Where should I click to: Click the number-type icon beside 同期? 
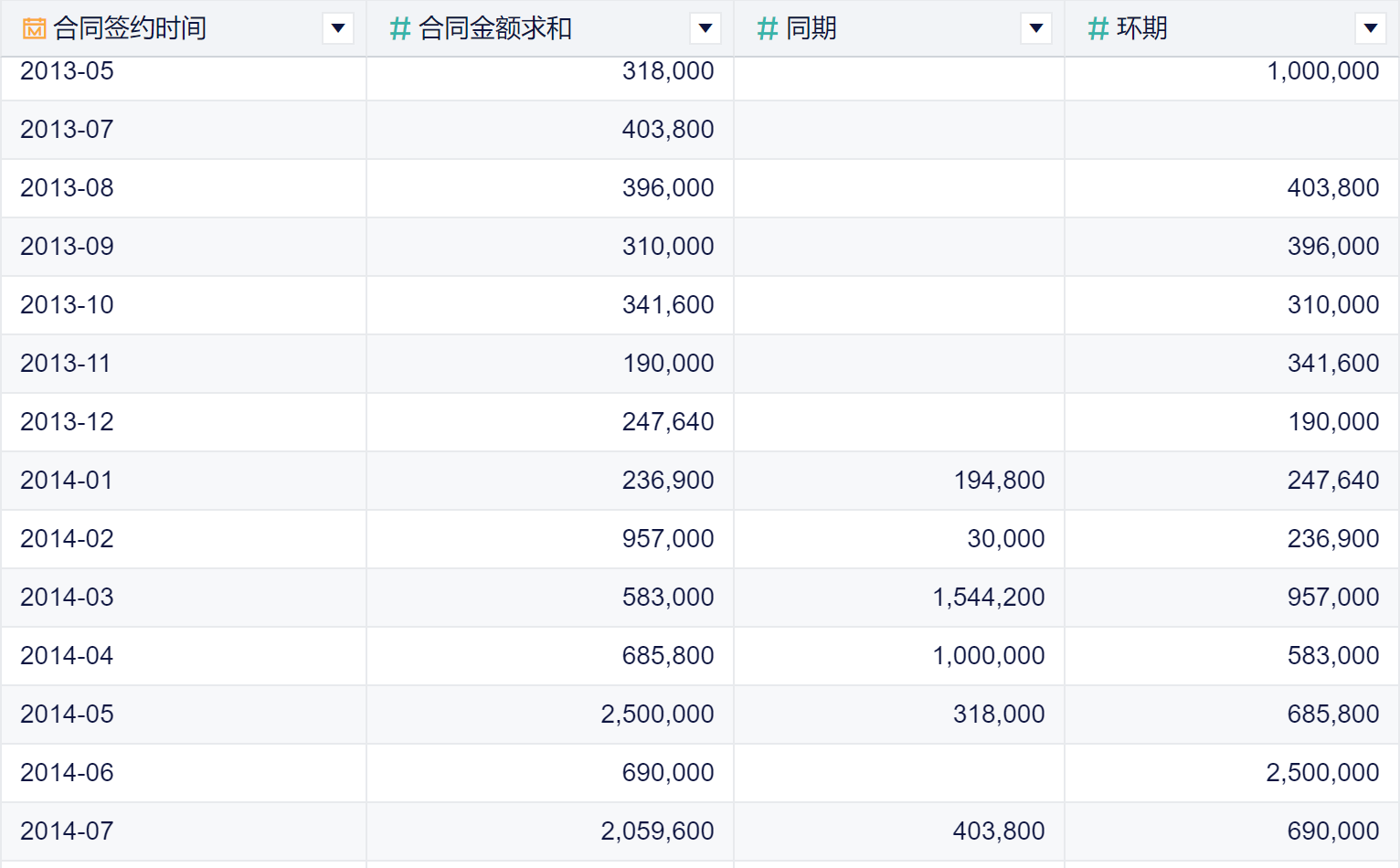point(767,29)
